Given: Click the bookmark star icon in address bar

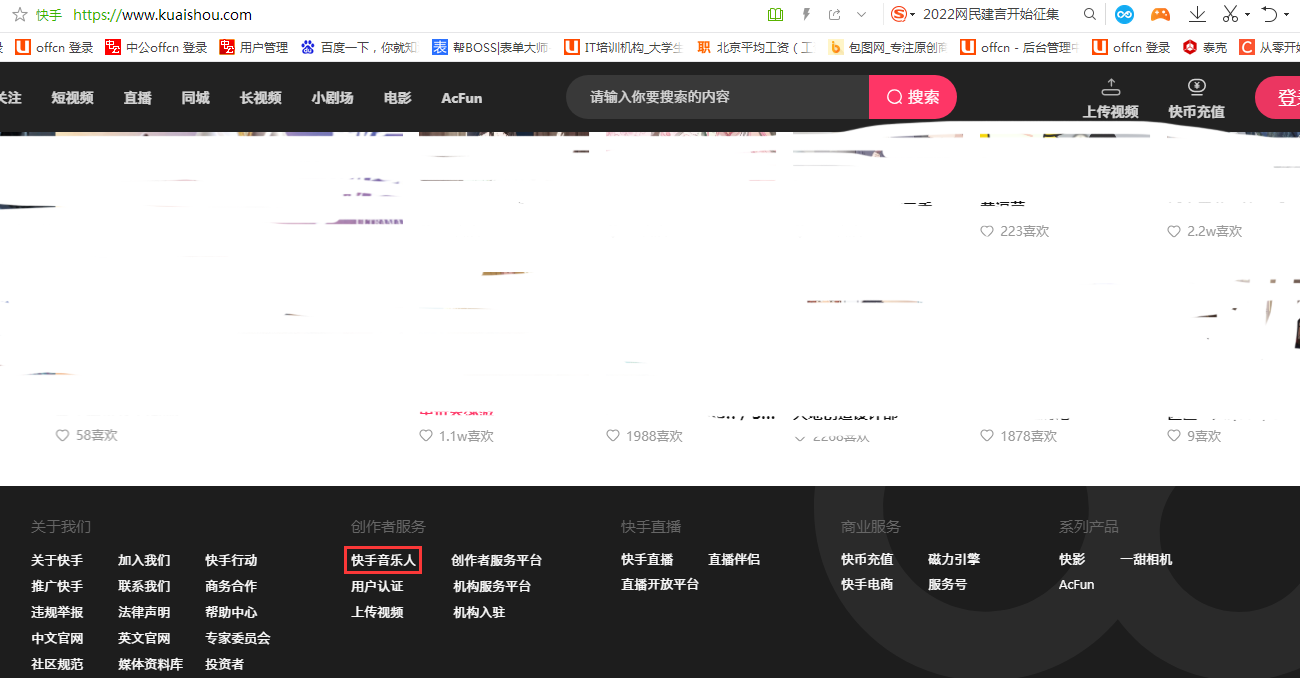Looking at the screenshot, I should (x=19, y=15).
